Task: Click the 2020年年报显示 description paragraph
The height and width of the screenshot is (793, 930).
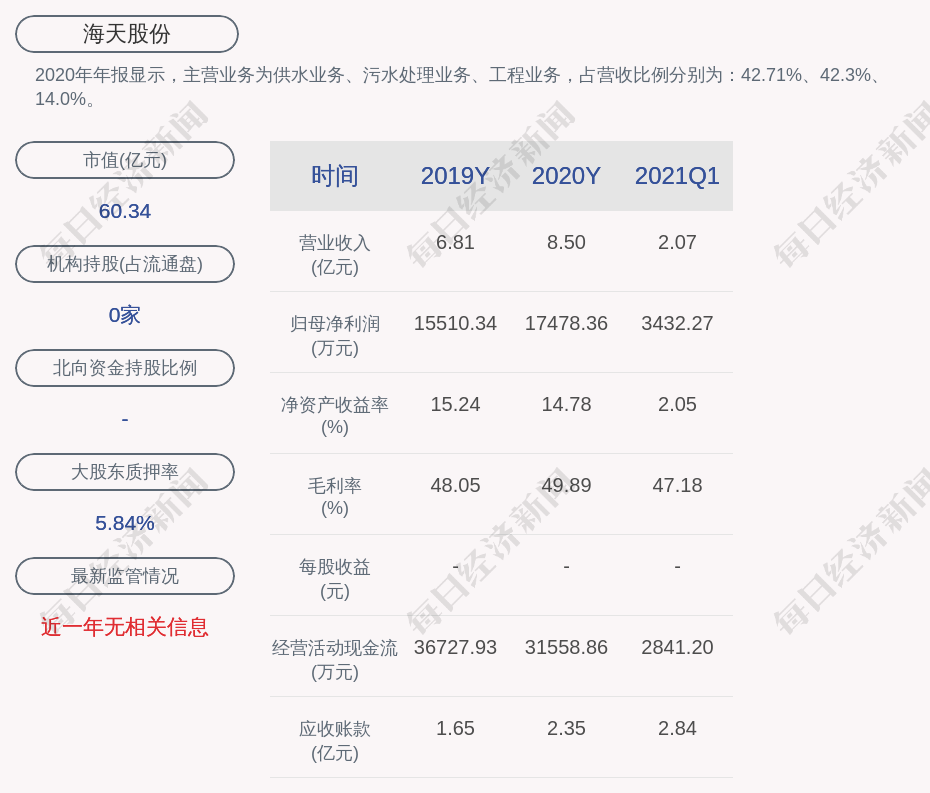Action: (x=460, y=87)
